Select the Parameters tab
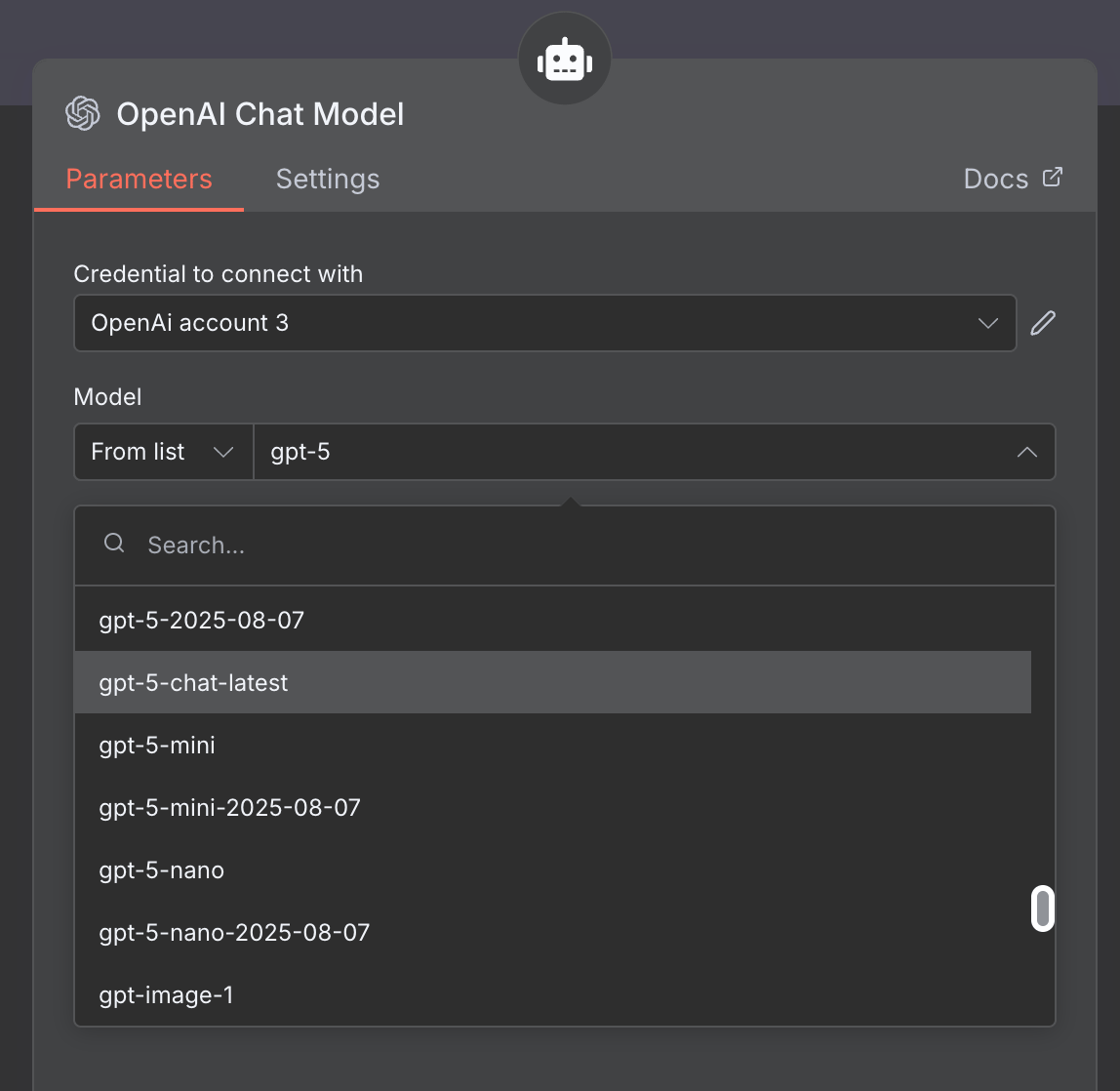Screen dimensions: 1120x1091 (x=139, y=179)
